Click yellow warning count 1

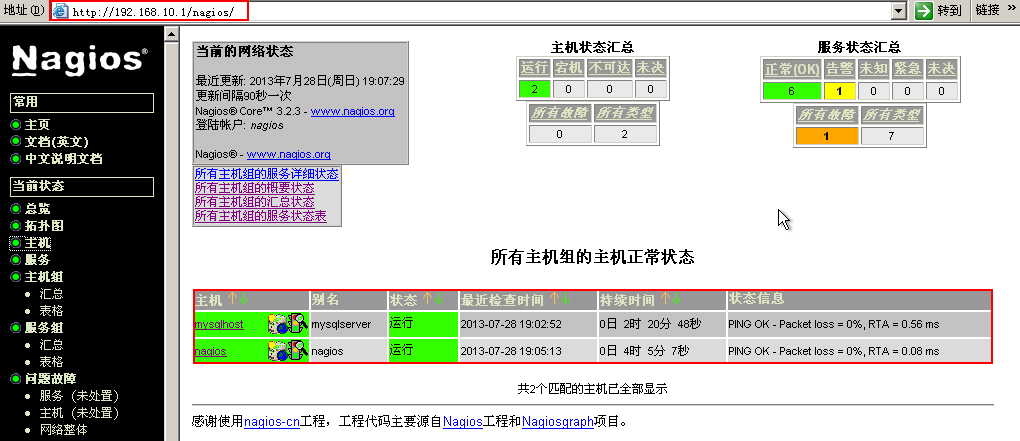[x=840, y=91]
